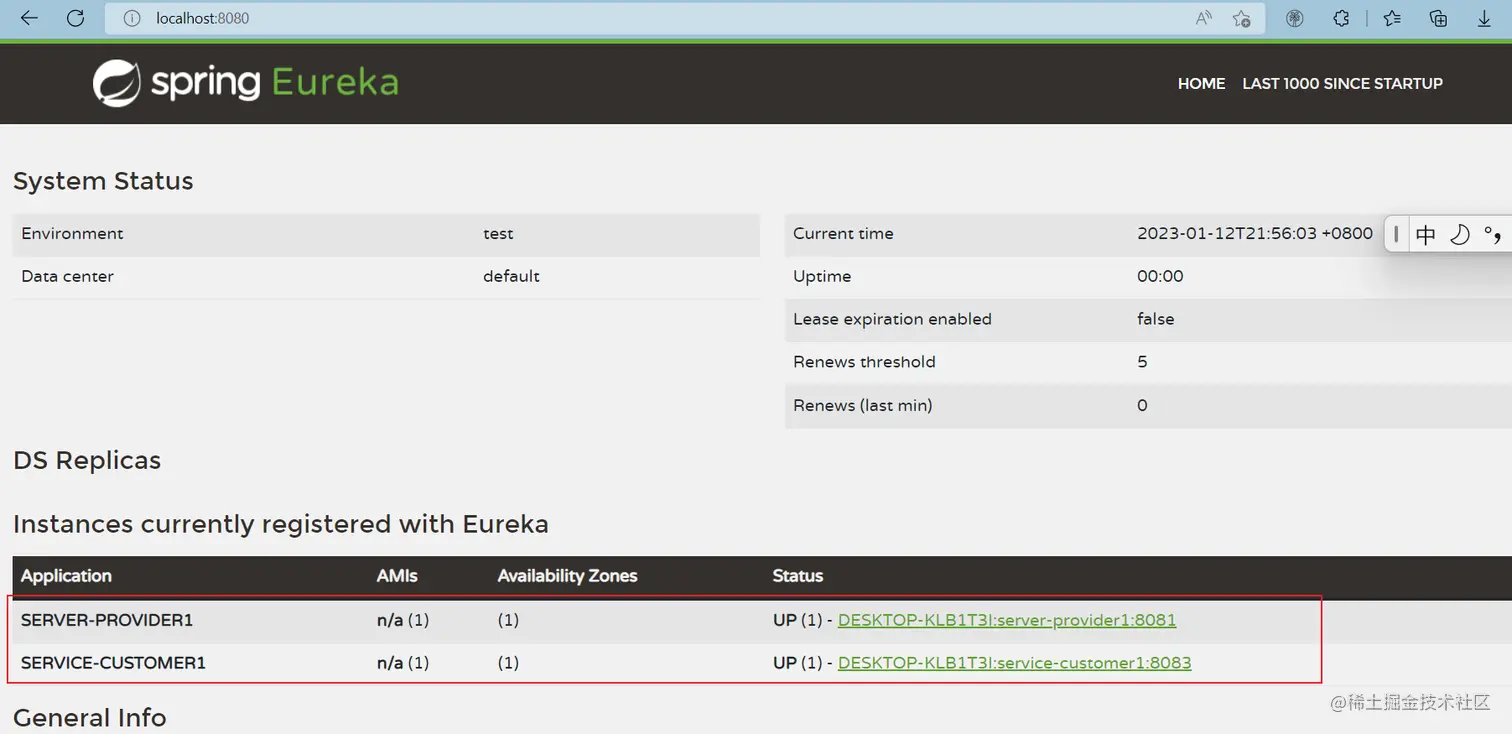Viewport: 1512px width, 734px height.
Task: Click the Availability Zones column header
Action: (x=567, y=576)
